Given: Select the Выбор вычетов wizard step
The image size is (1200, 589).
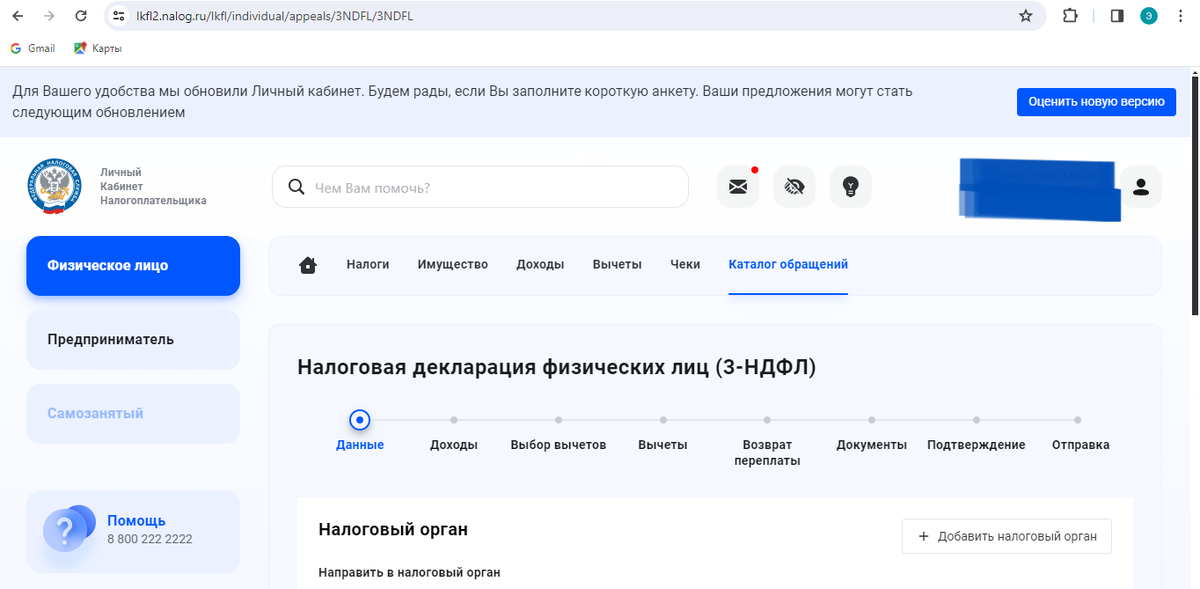Looking at the screenshot, I should (x=558, y=445).
